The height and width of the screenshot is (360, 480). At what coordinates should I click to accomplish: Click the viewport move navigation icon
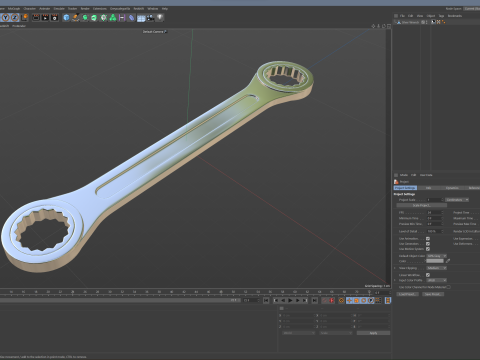point(373,26)
